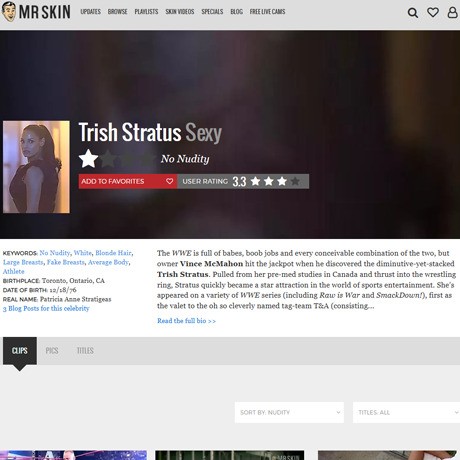Image resolution: width=460 pixels, height=460 pixels.
Task: Switch to the Pics tab
Action: [52, 351]
